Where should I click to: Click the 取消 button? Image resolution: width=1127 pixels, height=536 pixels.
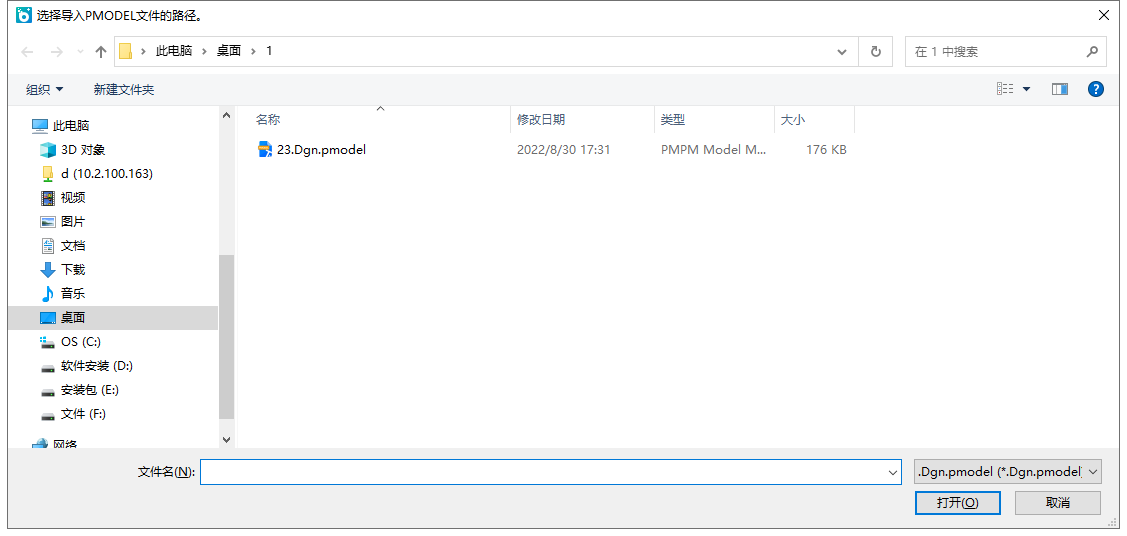coord(1058,502)
